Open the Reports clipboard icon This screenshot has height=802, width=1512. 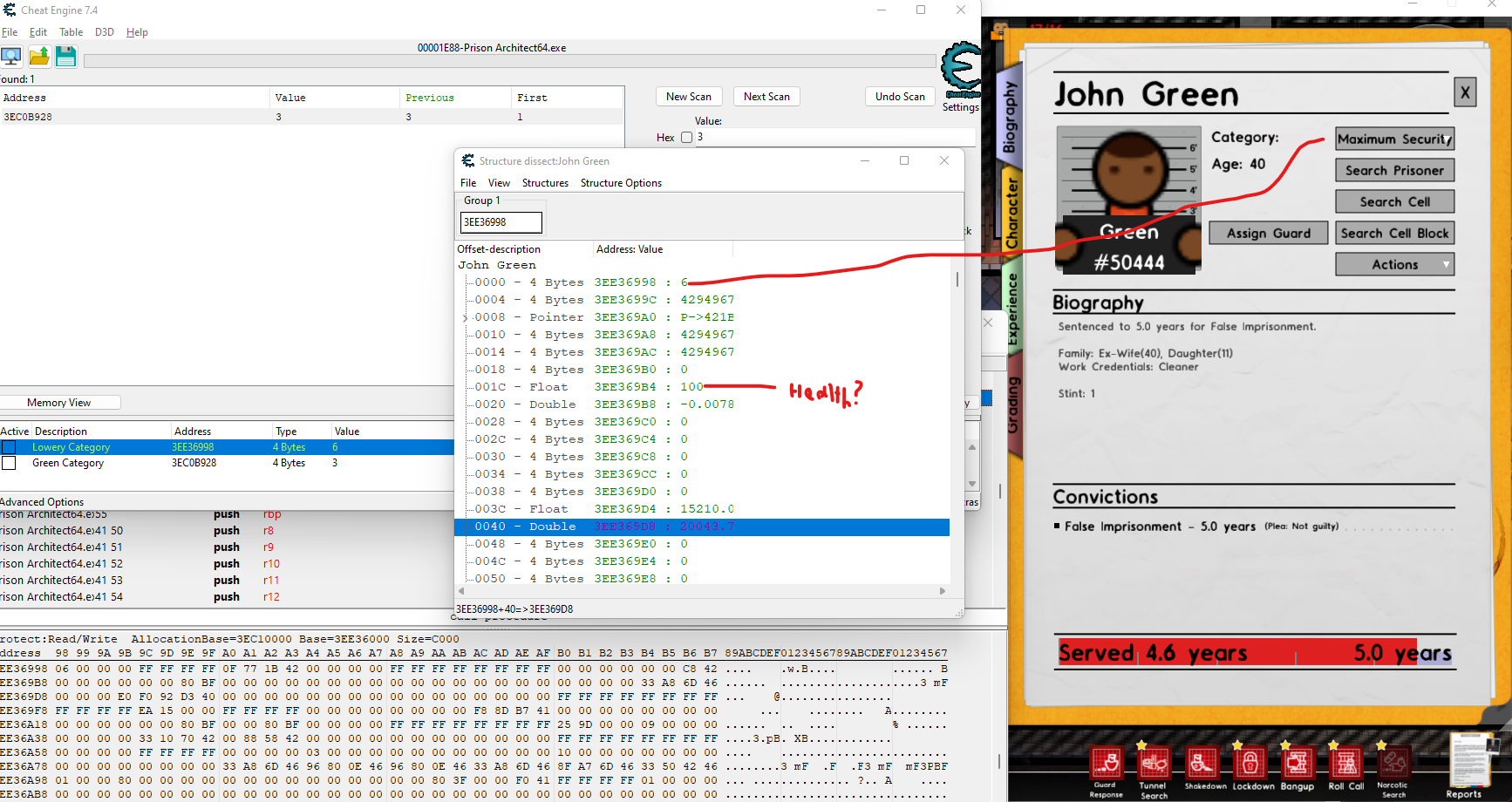tap(1468, 761)
